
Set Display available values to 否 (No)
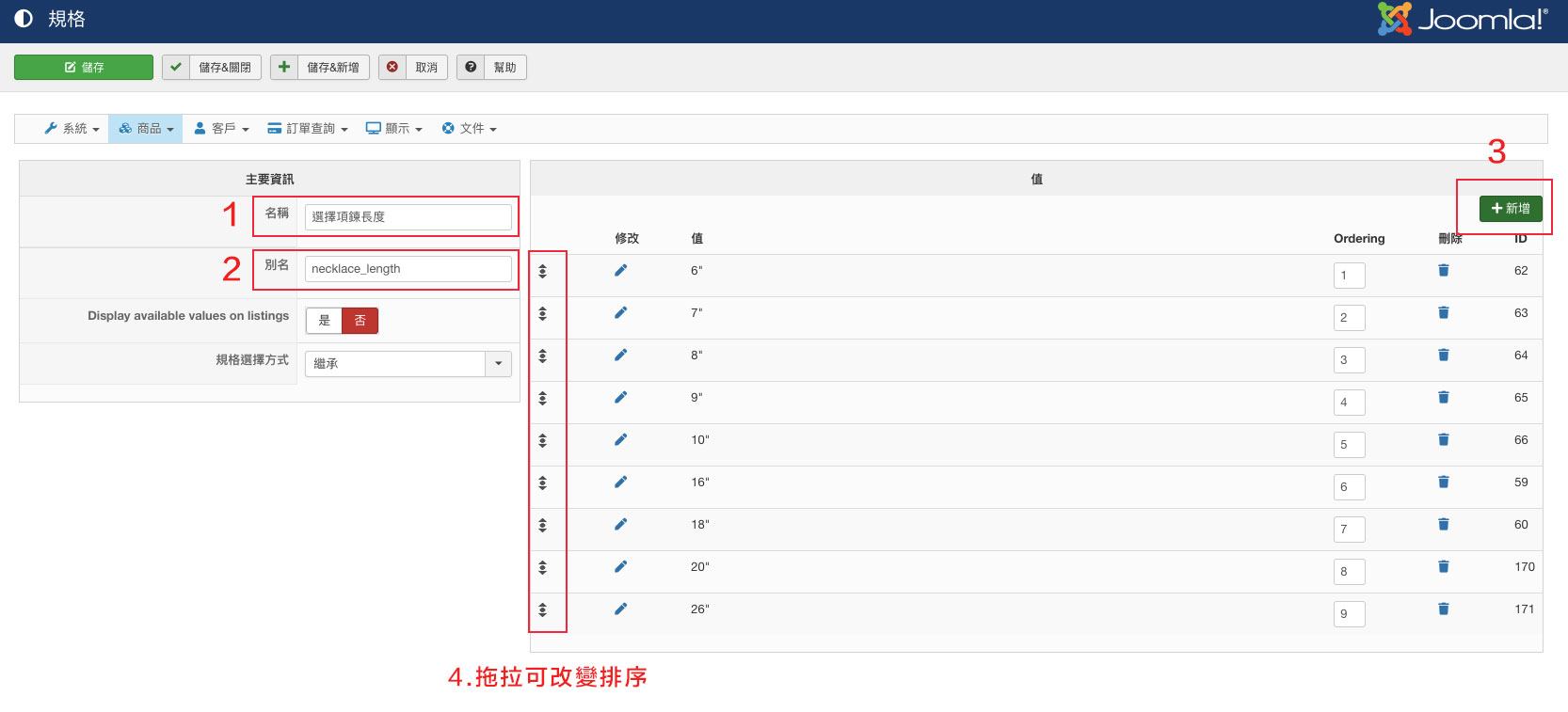(360, 321)
